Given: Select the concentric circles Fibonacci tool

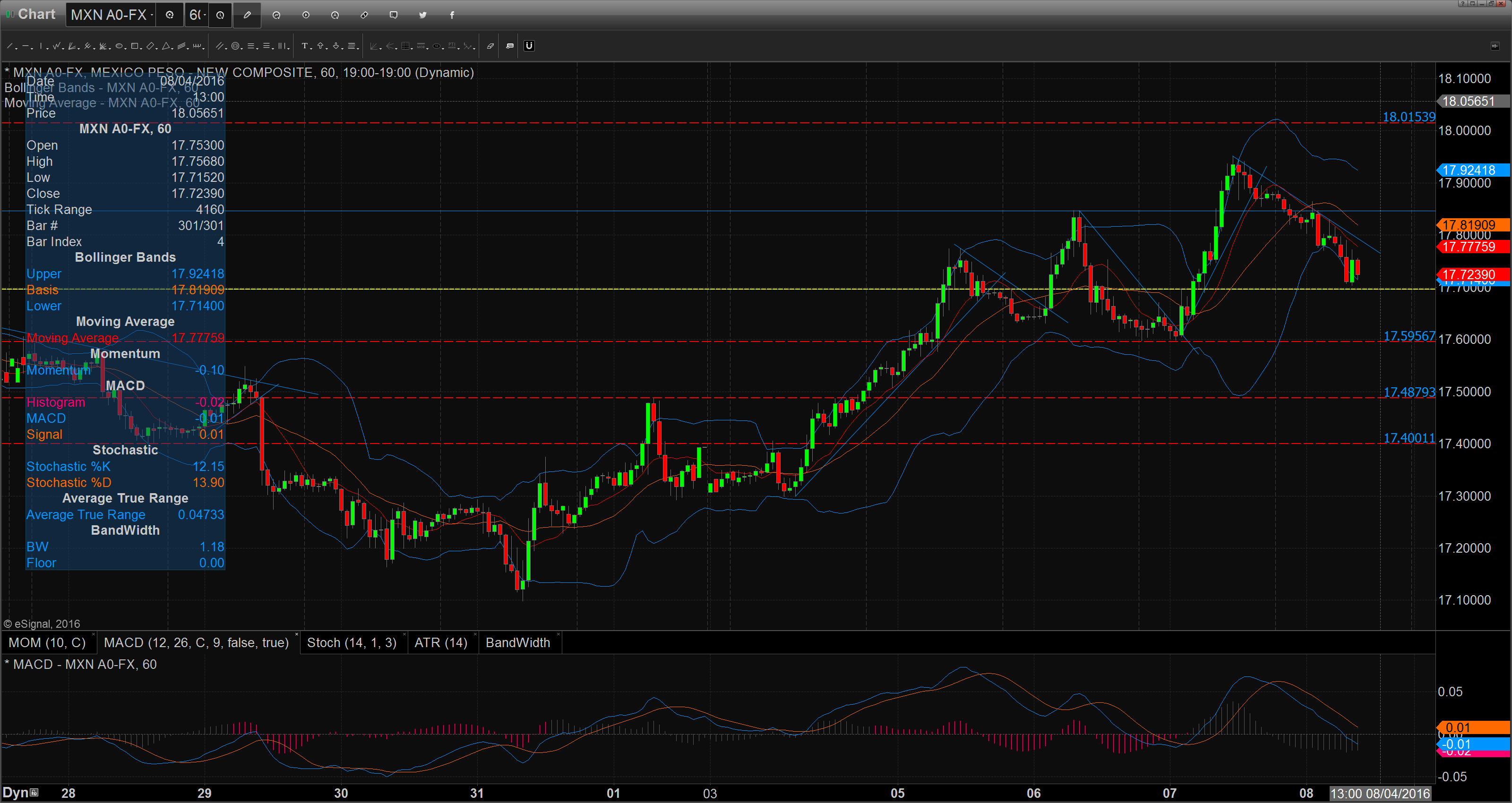Looking at the screenshot, I should point(235,46).
